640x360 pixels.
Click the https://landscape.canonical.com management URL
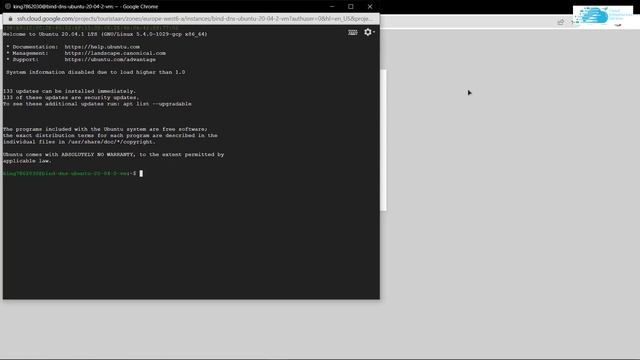coord(115,53)
